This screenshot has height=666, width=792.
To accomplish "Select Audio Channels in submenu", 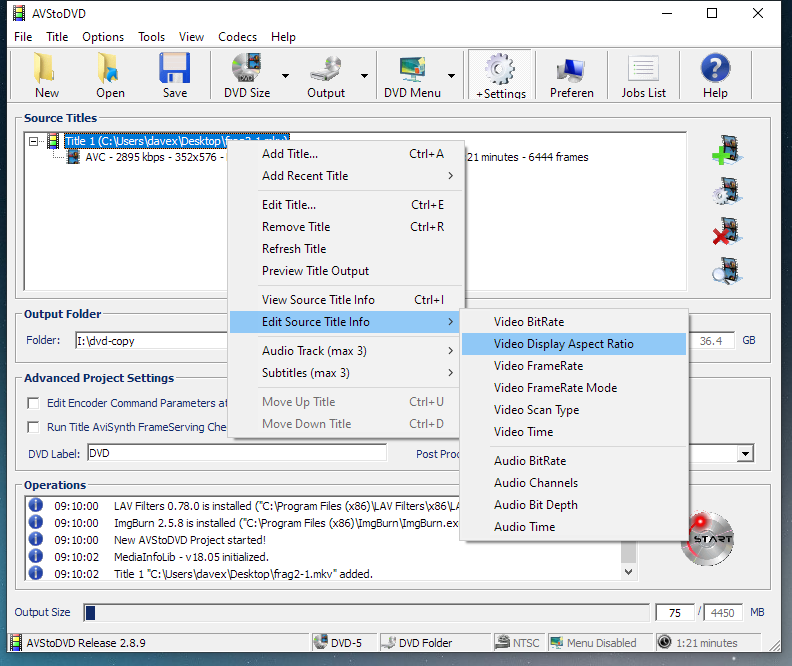I will point(574,483).
